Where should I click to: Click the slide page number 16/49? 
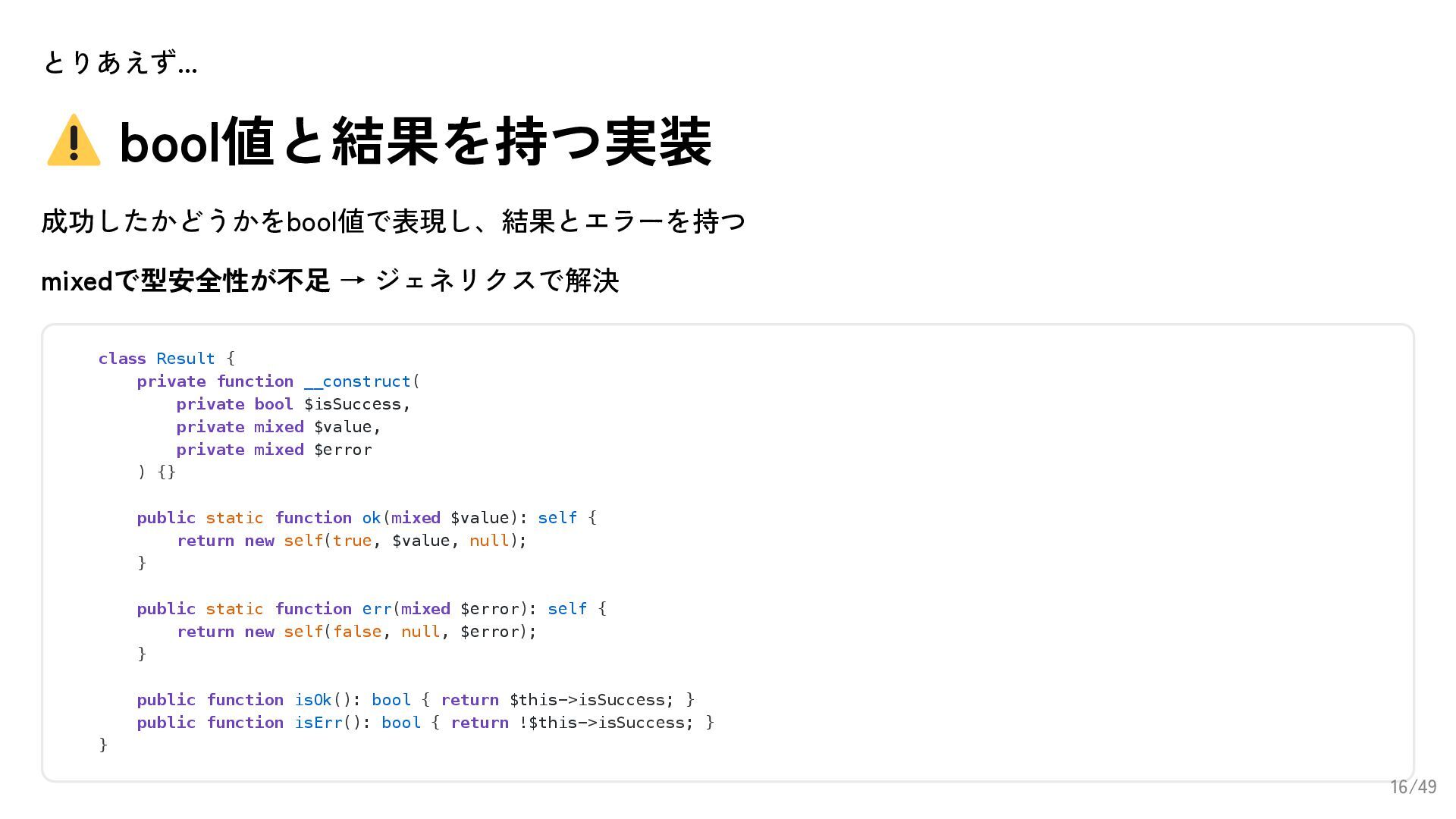click(x=1413, y=787)
